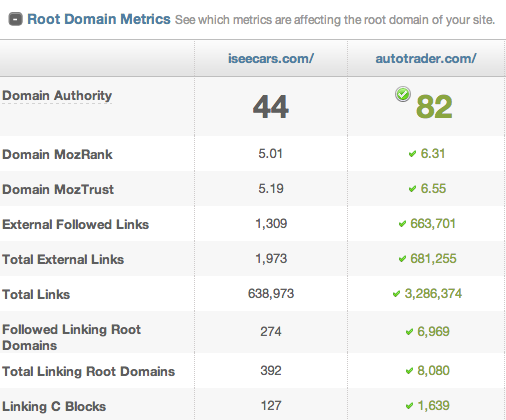Screen dimensions: 506x420
Task: Select the value 3,286,374
Action: pos(433,294)
